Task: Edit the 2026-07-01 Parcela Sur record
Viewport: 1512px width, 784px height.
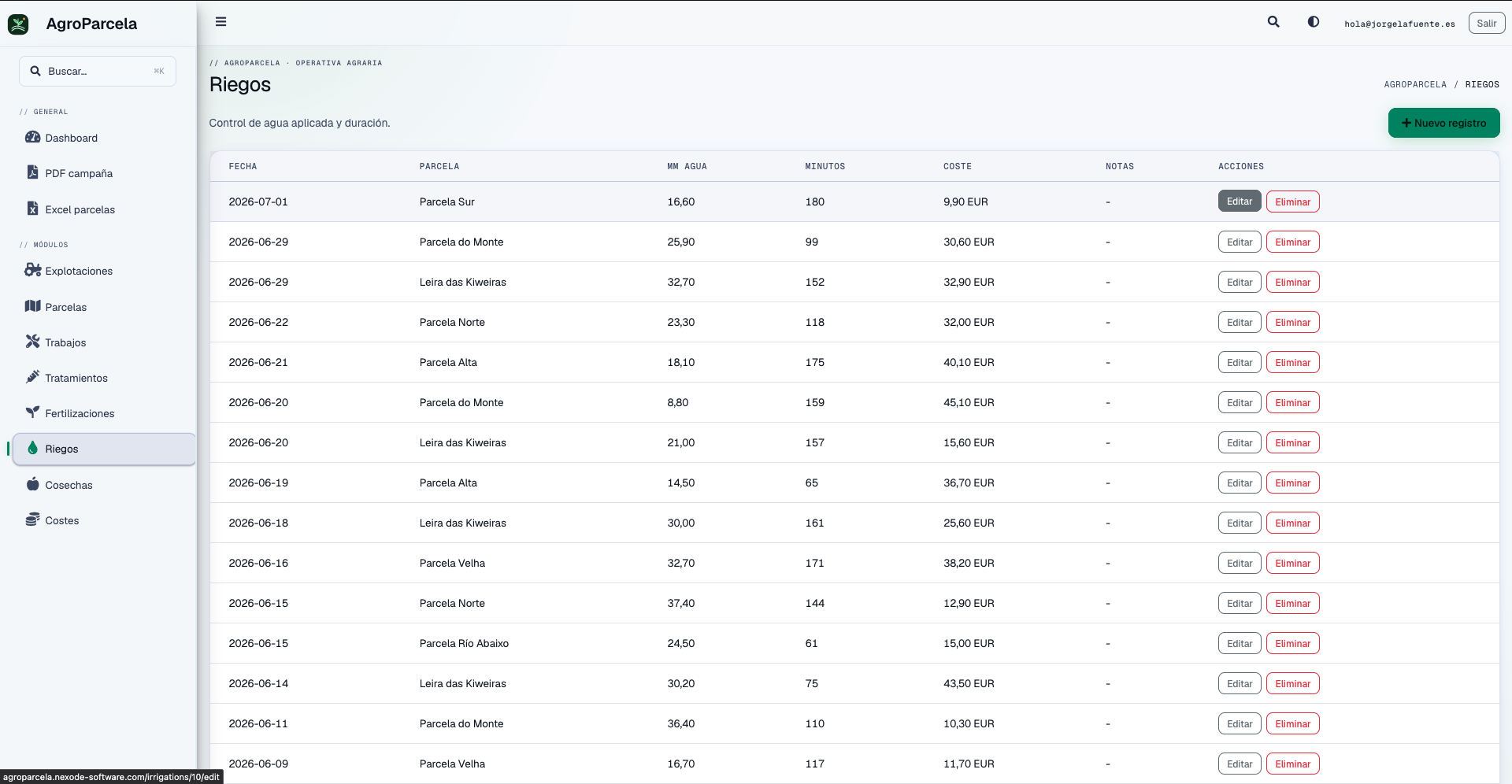Action: pos(1240,202)
